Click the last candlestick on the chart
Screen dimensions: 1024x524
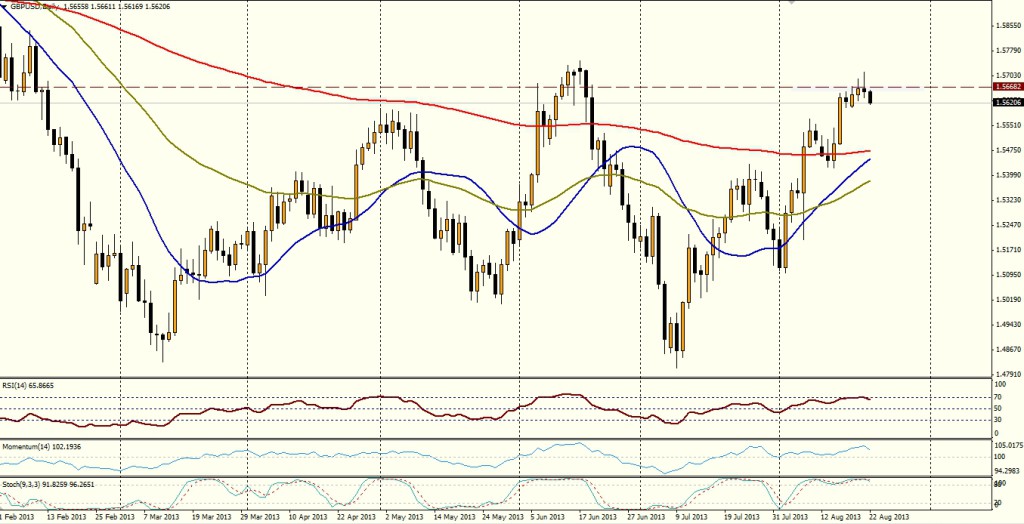pos(871,97)
